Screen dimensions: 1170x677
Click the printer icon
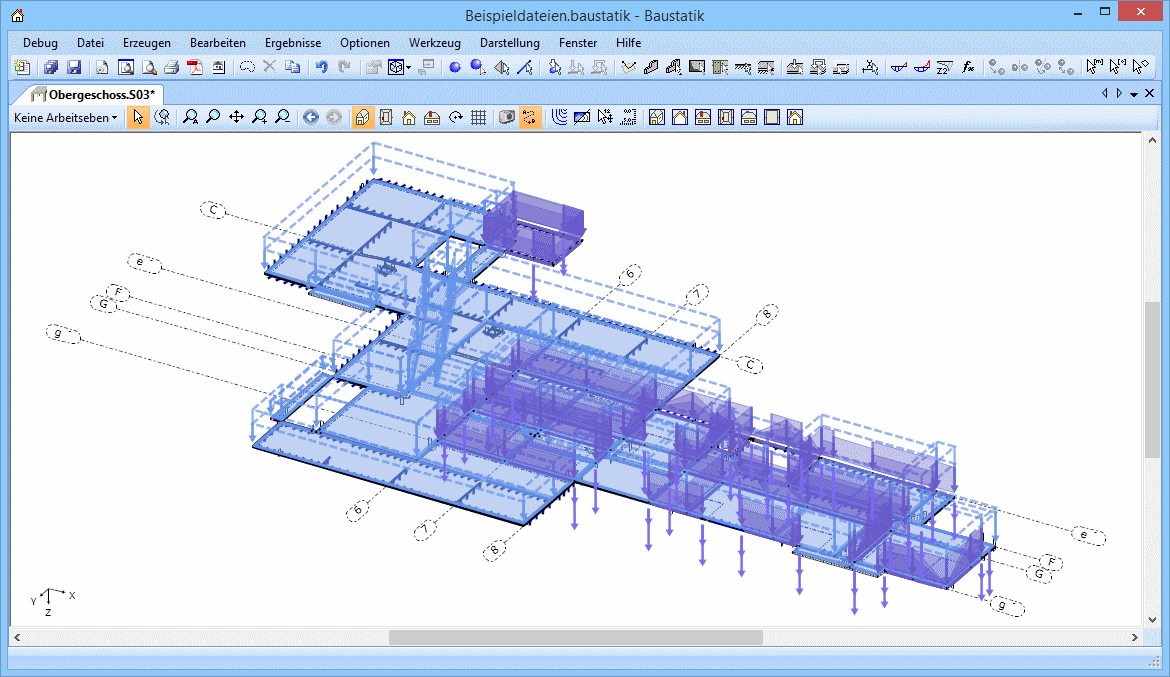(x=171, y=68)
